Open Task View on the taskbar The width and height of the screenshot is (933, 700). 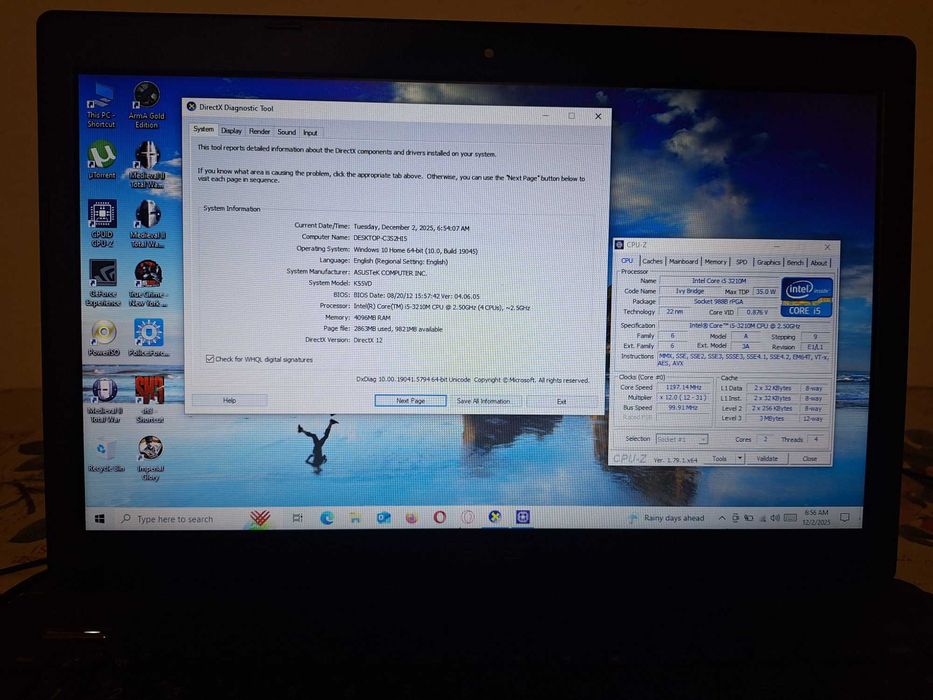(x=298, y=518)
